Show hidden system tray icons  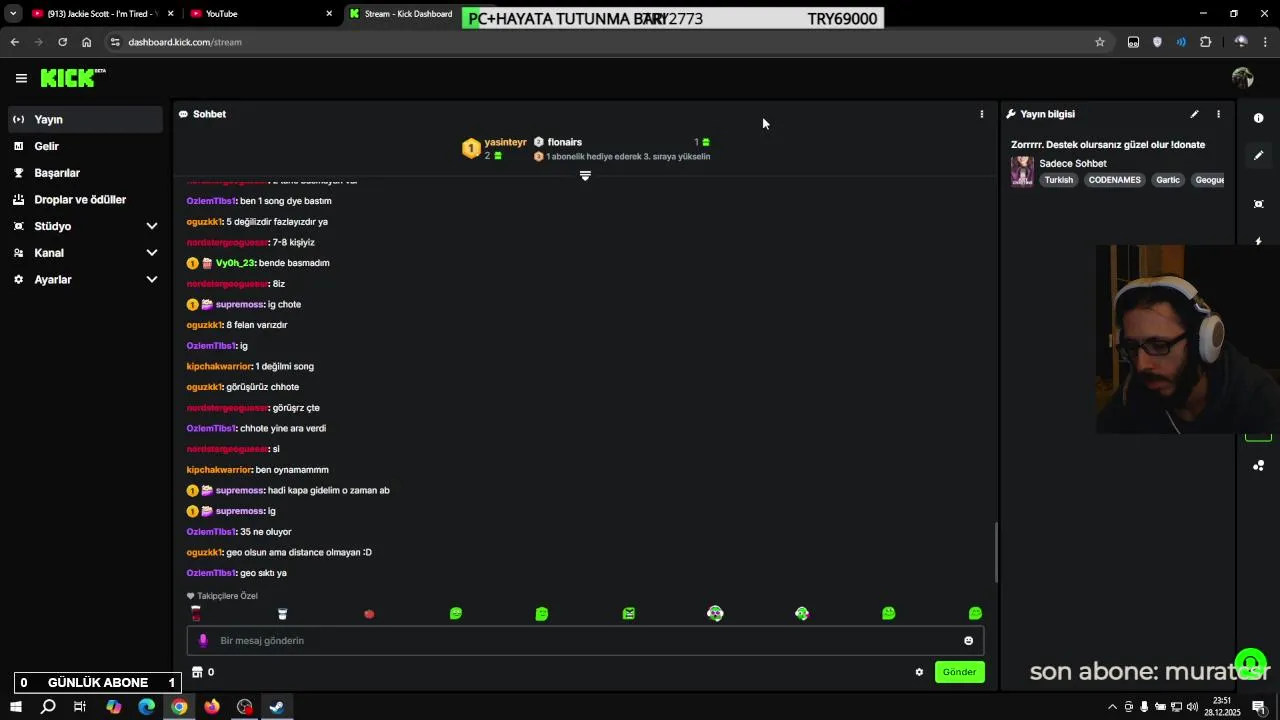point(1112,707)
